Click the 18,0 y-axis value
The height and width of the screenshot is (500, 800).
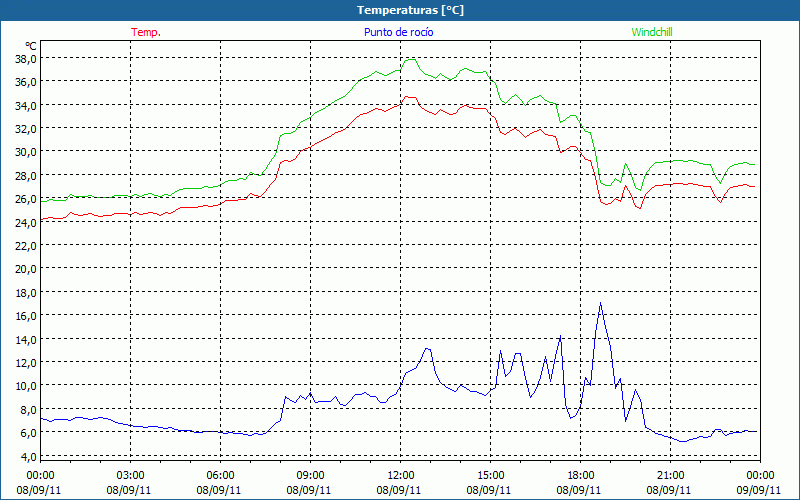click(x=26, y=292)
